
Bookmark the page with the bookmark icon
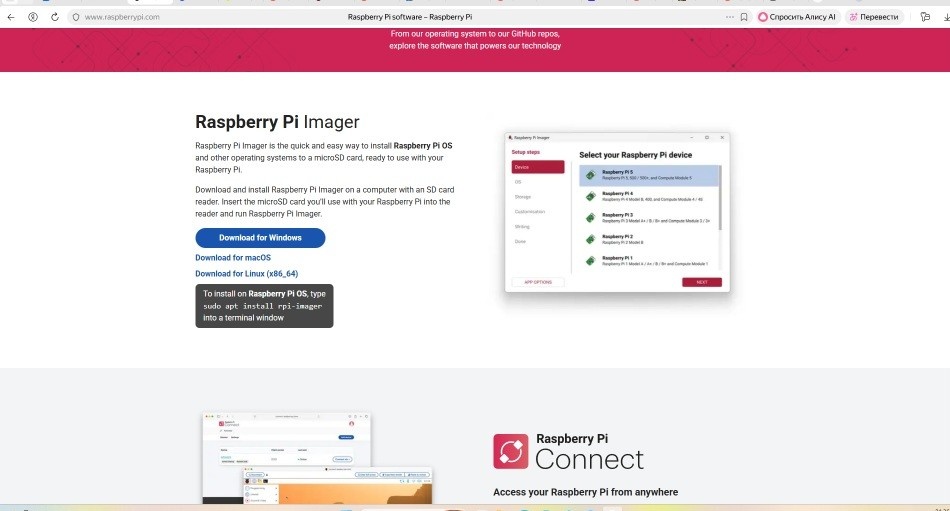coord(744,17)
